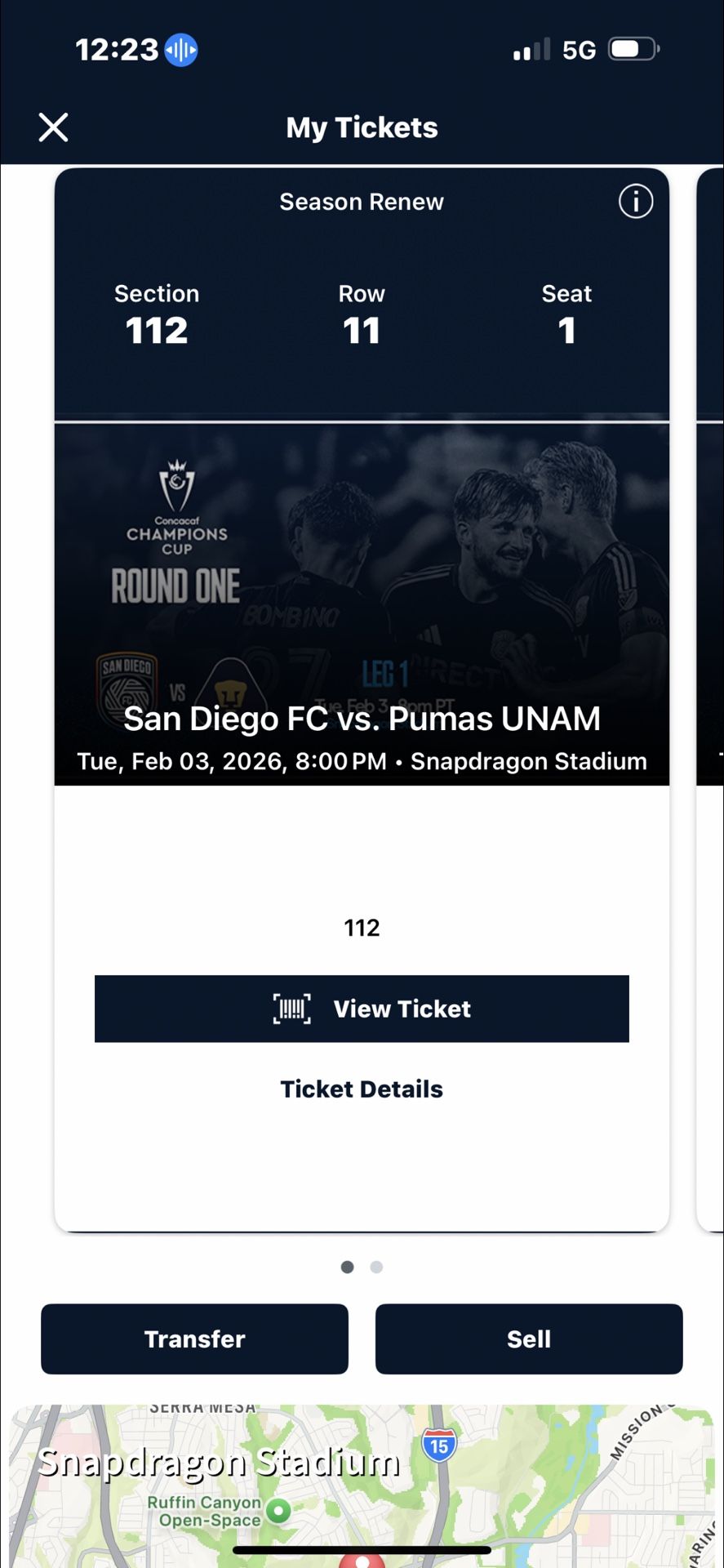
Task: Select the first ticket page dot
Action: point(348,1267)
